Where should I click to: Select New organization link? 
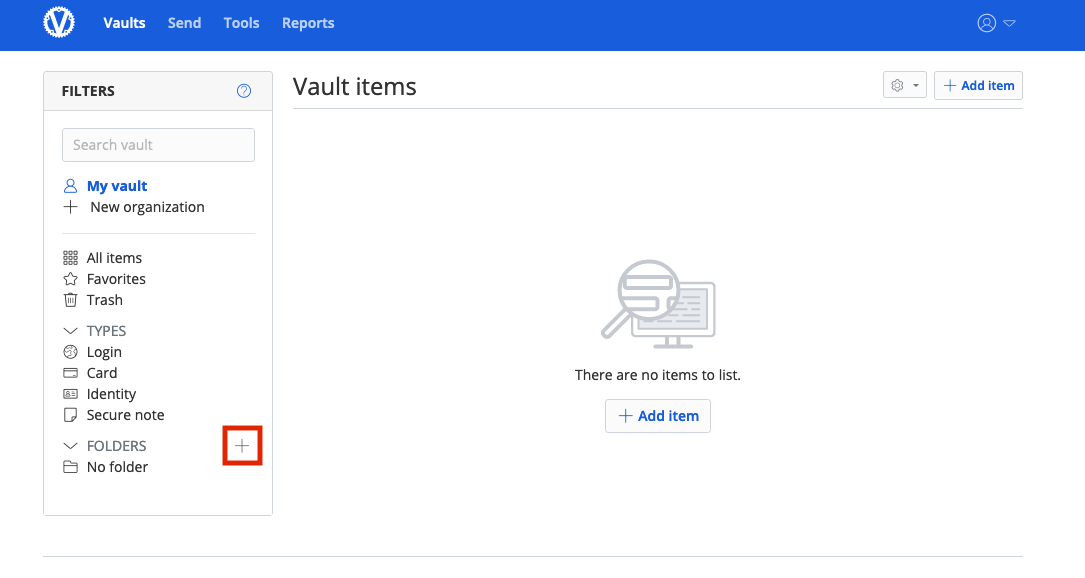[x=147, y=207]
